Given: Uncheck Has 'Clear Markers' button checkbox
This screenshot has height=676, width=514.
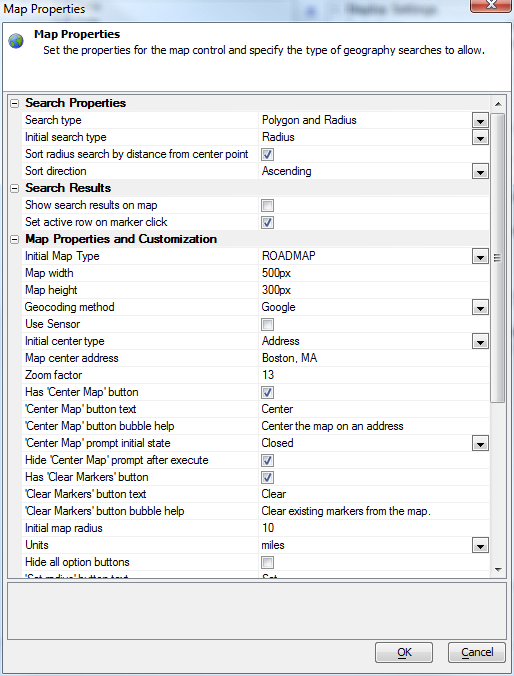Looking at the screenshot, I should [267, 477].
